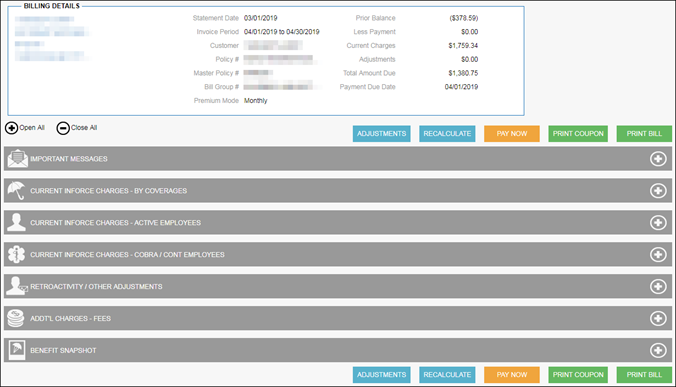Click the top Print Coupon button

[578, 134]
